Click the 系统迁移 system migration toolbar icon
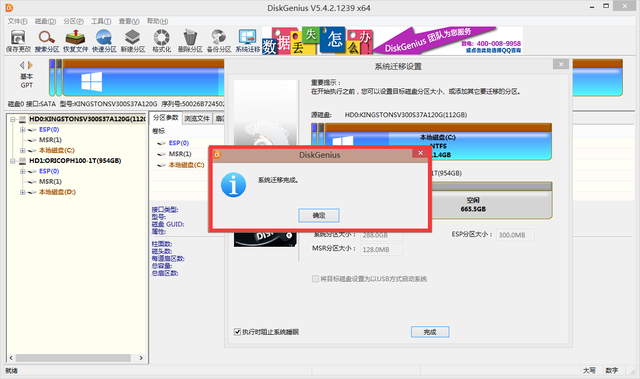This screenshot has height=379, width=640. pos(247,41)
